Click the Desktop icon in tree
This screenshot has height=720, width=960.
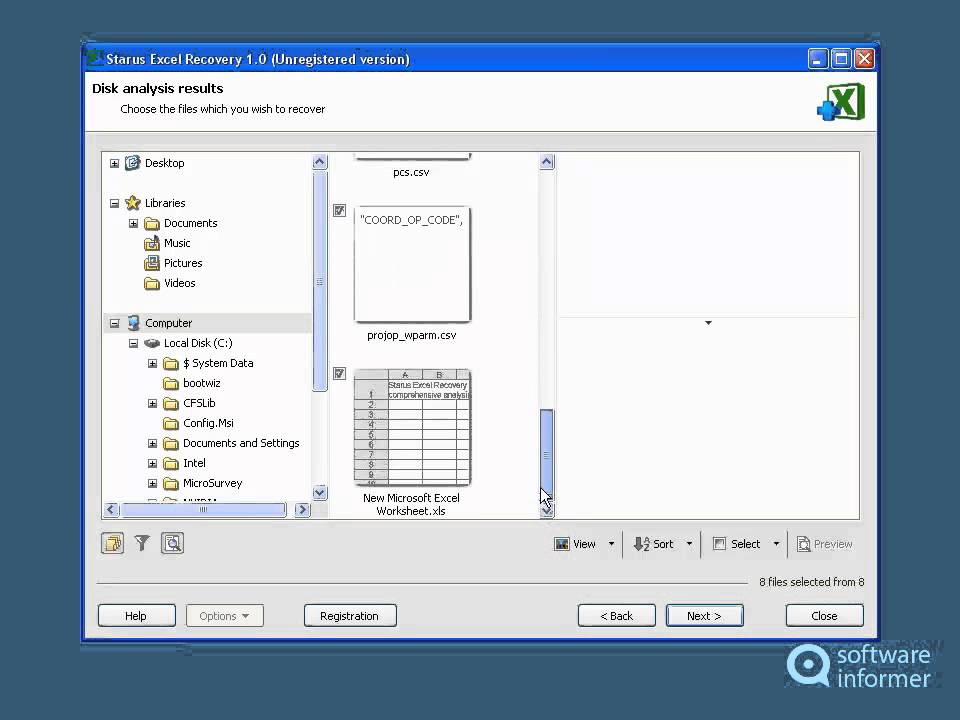pos(133,163)
